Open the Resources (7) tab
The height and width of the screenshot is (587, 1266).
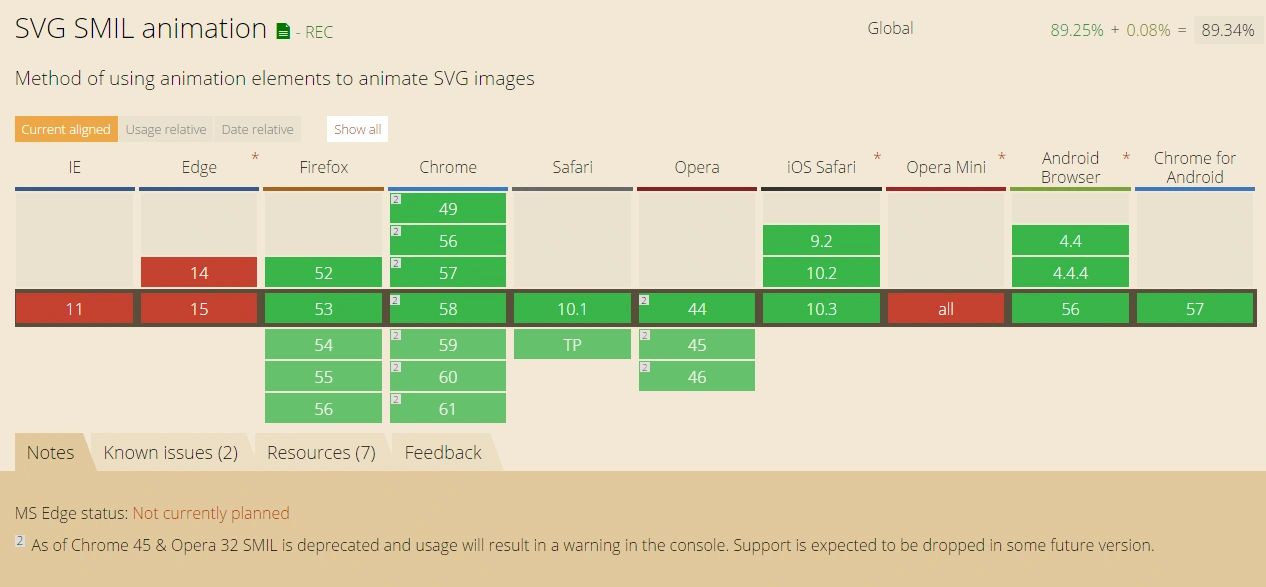click(321, 453)
